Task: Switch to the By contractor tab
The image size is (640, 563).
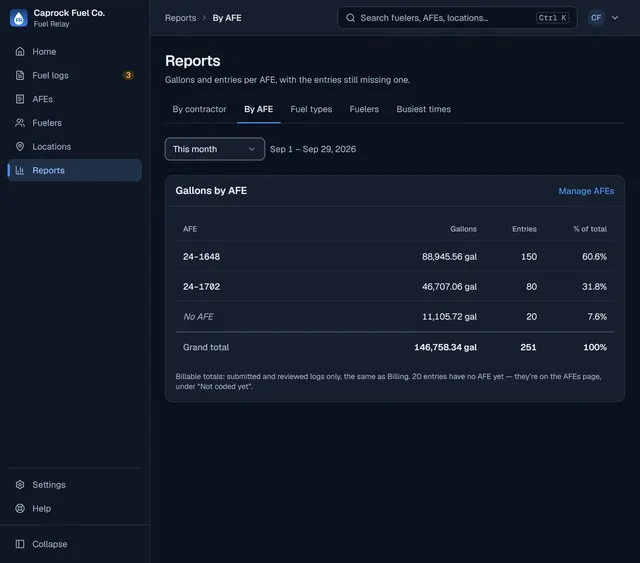Action: (199, 109)
